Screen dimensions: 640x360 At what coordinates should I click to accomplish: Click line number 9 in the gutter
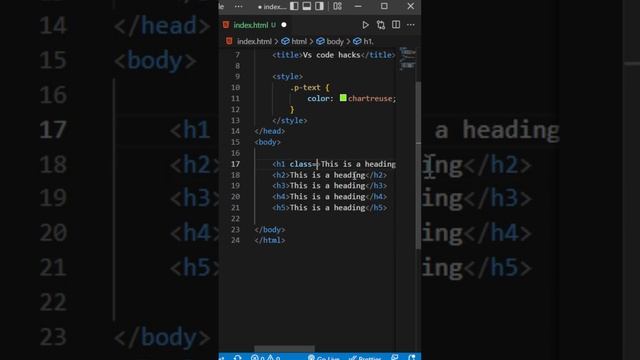pos(238,76)
